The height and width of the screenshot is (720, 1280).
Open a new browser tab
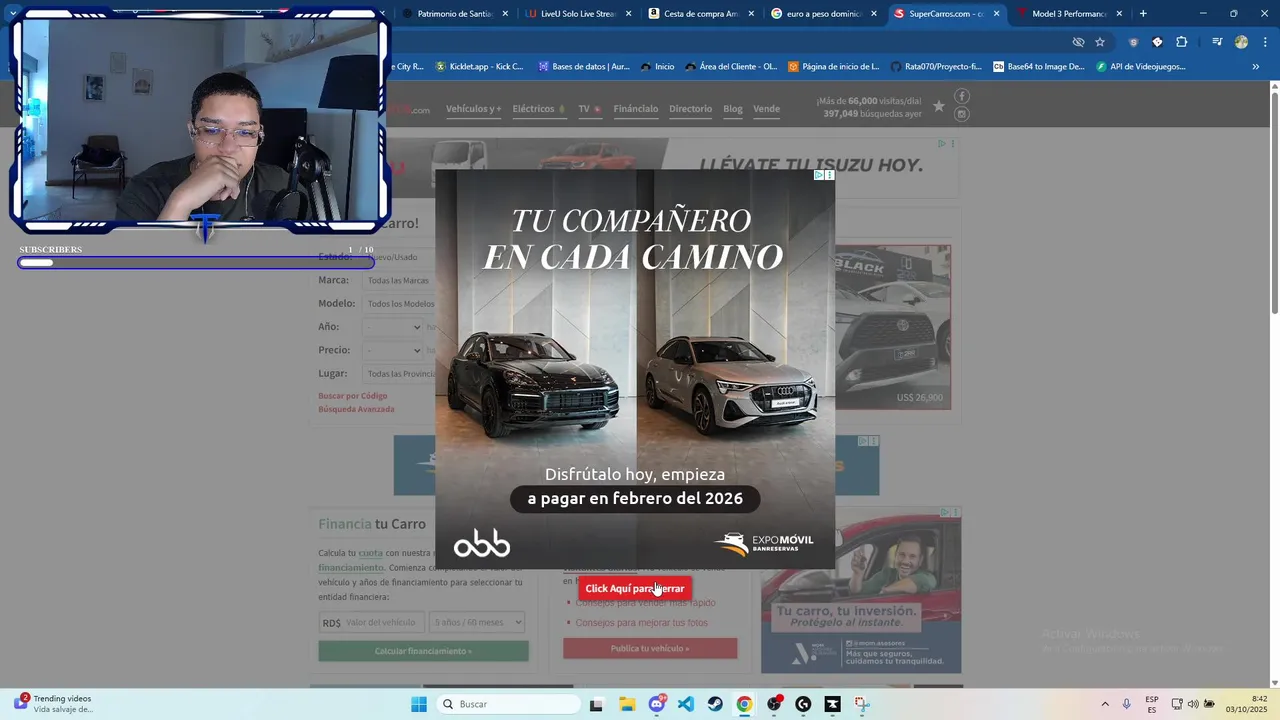1143,14
